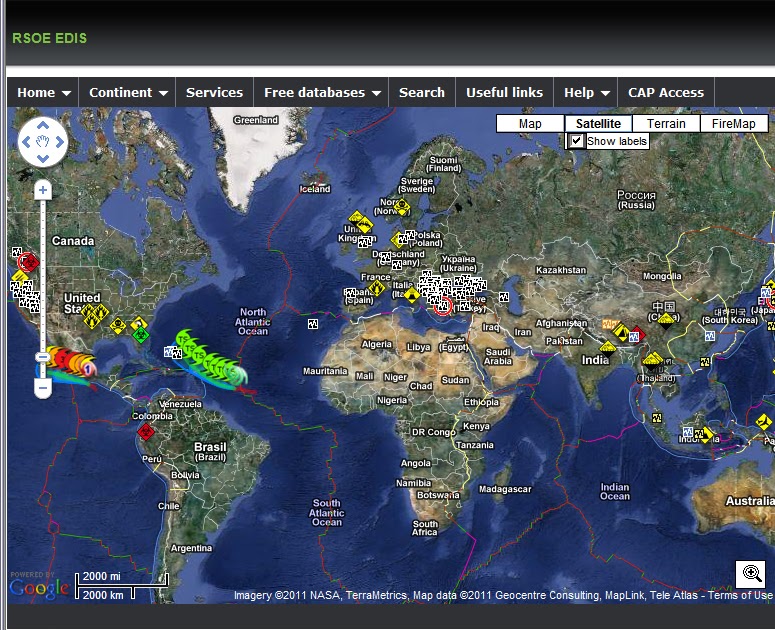Click the Greenland label on map
Viewport: 775px width, 630px height.
point(256,120)
